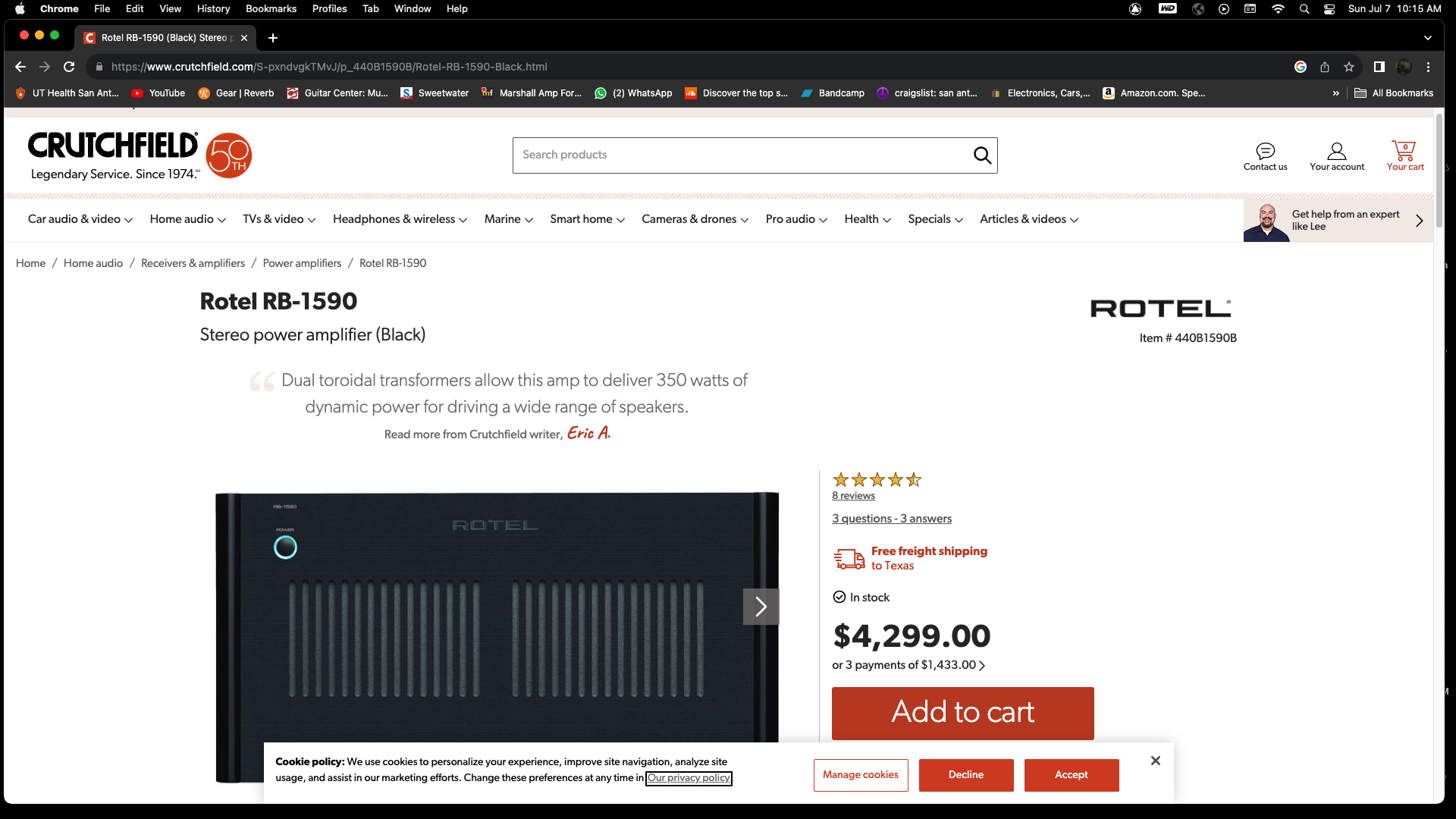Open Chrome side panel icon

click(x=1379, y=67)
